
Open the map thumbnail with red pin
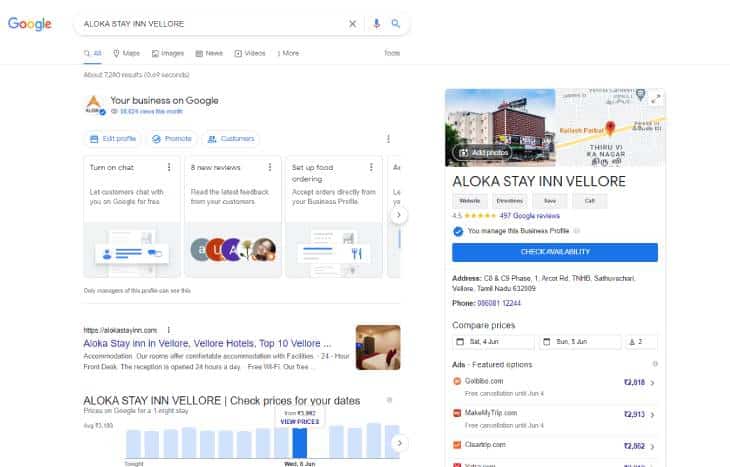[x=610, y=127]
